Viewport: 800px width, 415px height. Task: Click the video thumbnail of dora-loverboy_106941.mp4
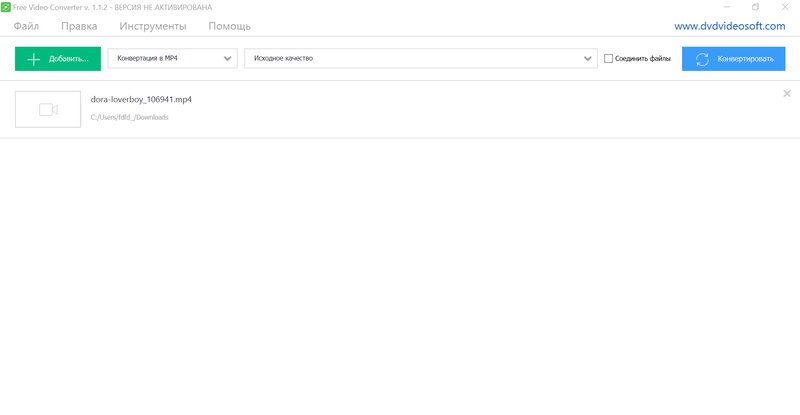pyautogui.click(x=48, y=109)
